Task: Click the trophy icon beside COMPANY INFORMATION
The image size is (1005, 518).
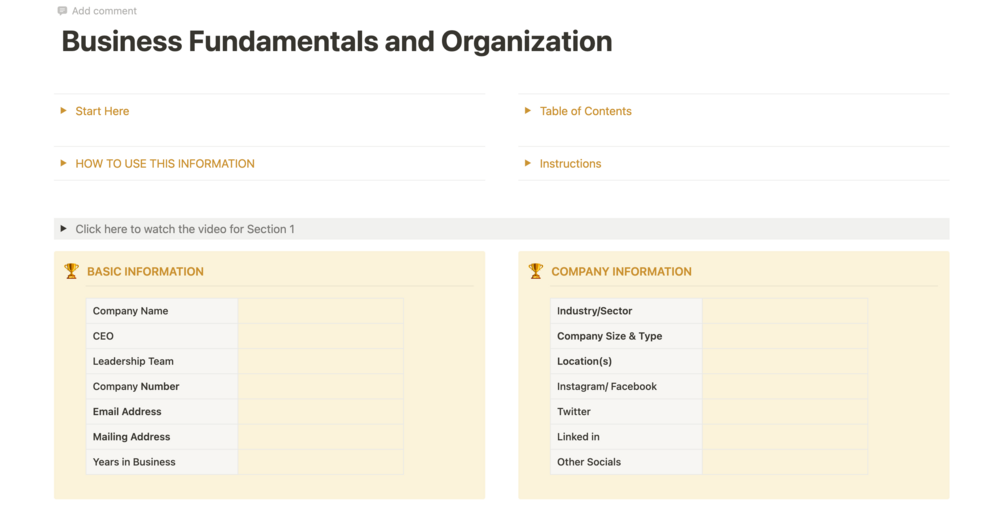Action: 536,271
